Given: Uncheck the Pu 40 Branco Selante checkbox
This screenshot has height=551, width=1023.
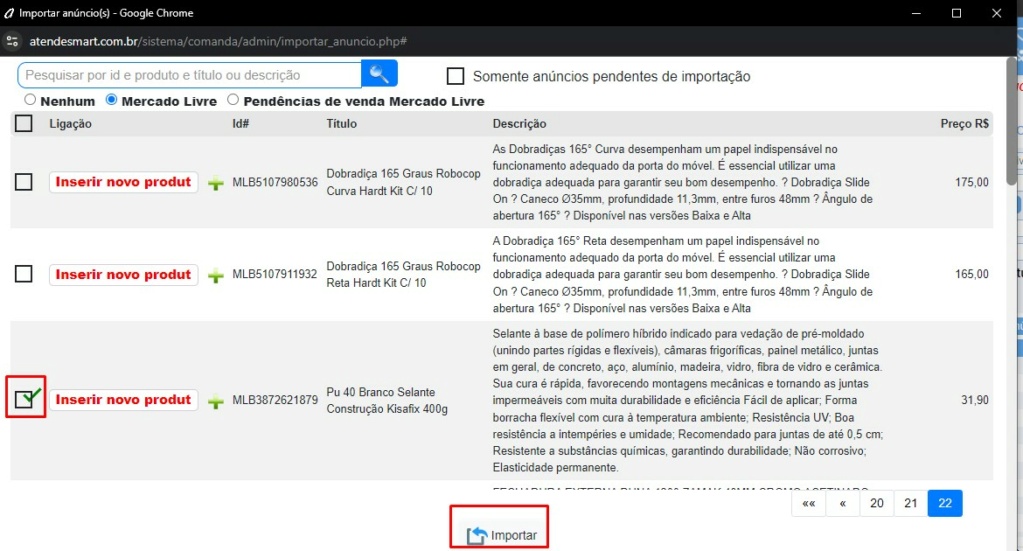Looking at the screenshot, I should pyautogui.click(x=24, y=399).
